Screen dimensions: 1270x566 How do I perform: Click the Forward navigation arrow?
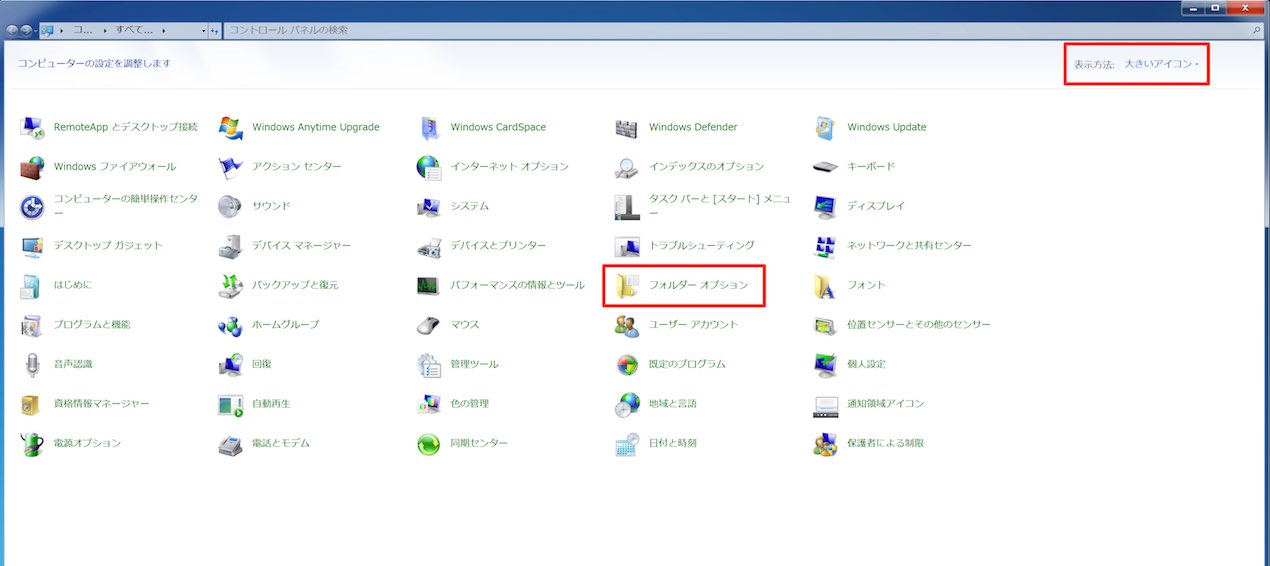pos(26,31)
